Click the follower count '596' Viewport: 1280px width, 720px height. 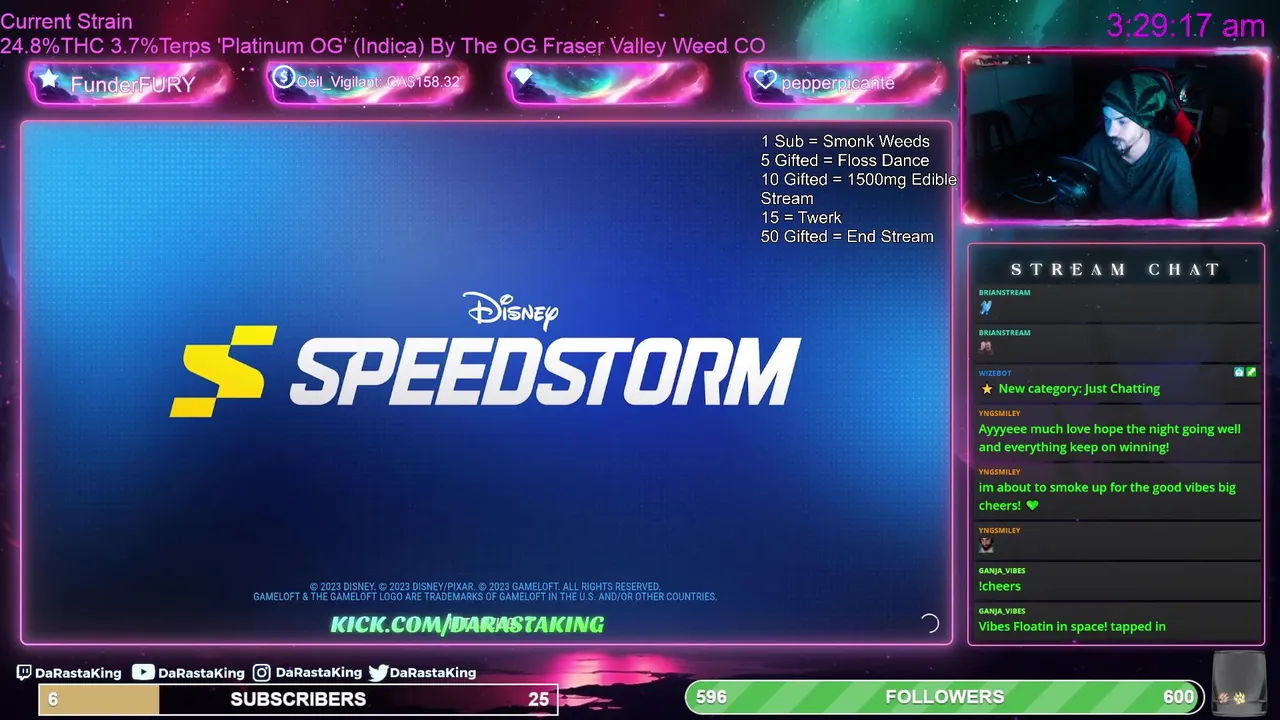711,697
